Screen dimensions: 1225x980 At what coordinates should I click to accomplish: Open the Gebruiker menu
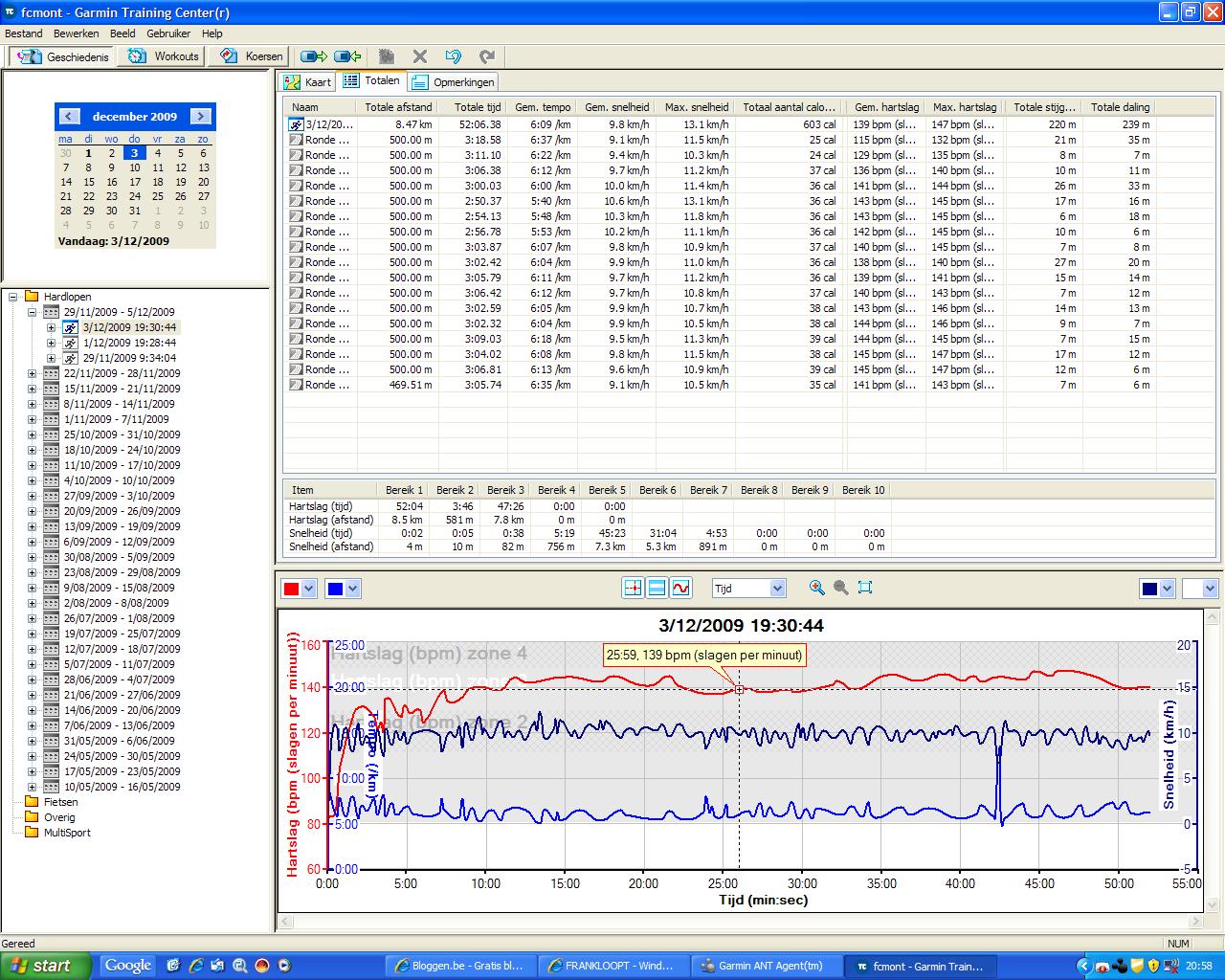pyautogui.click(x=168, y=33)
